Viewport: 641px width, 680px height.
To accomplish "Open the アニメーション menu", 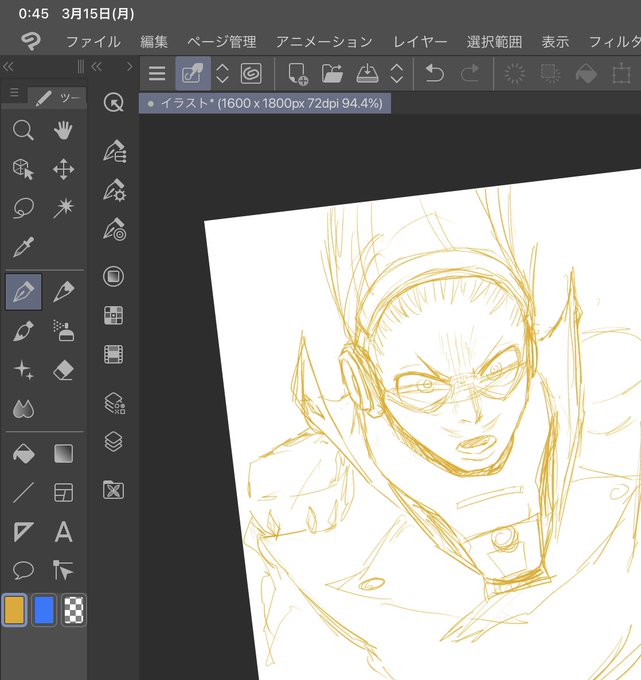I will click(x=324, y=42).
